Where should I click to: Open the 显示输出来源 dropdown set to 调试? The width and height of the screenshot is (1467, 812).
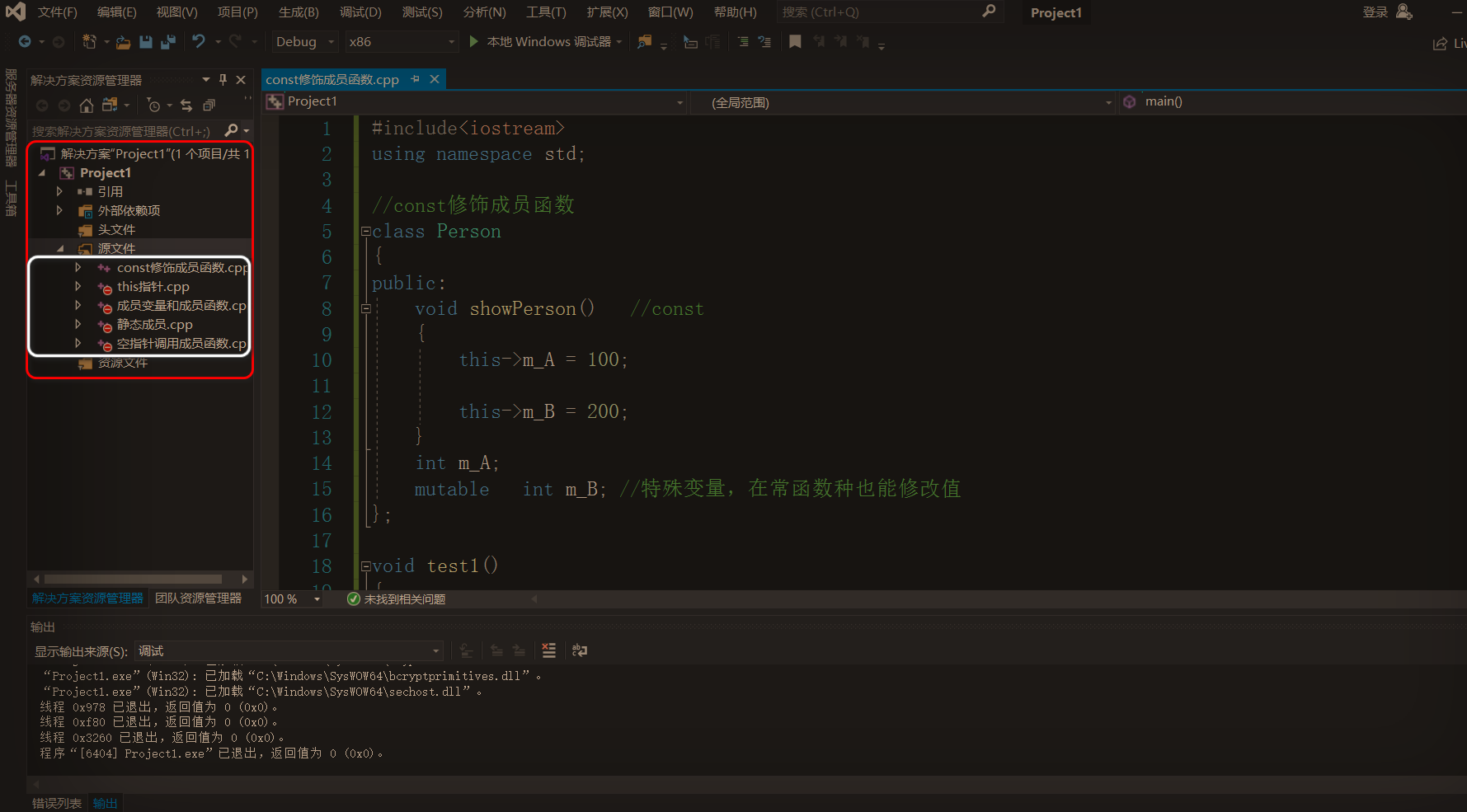point(289,651)
